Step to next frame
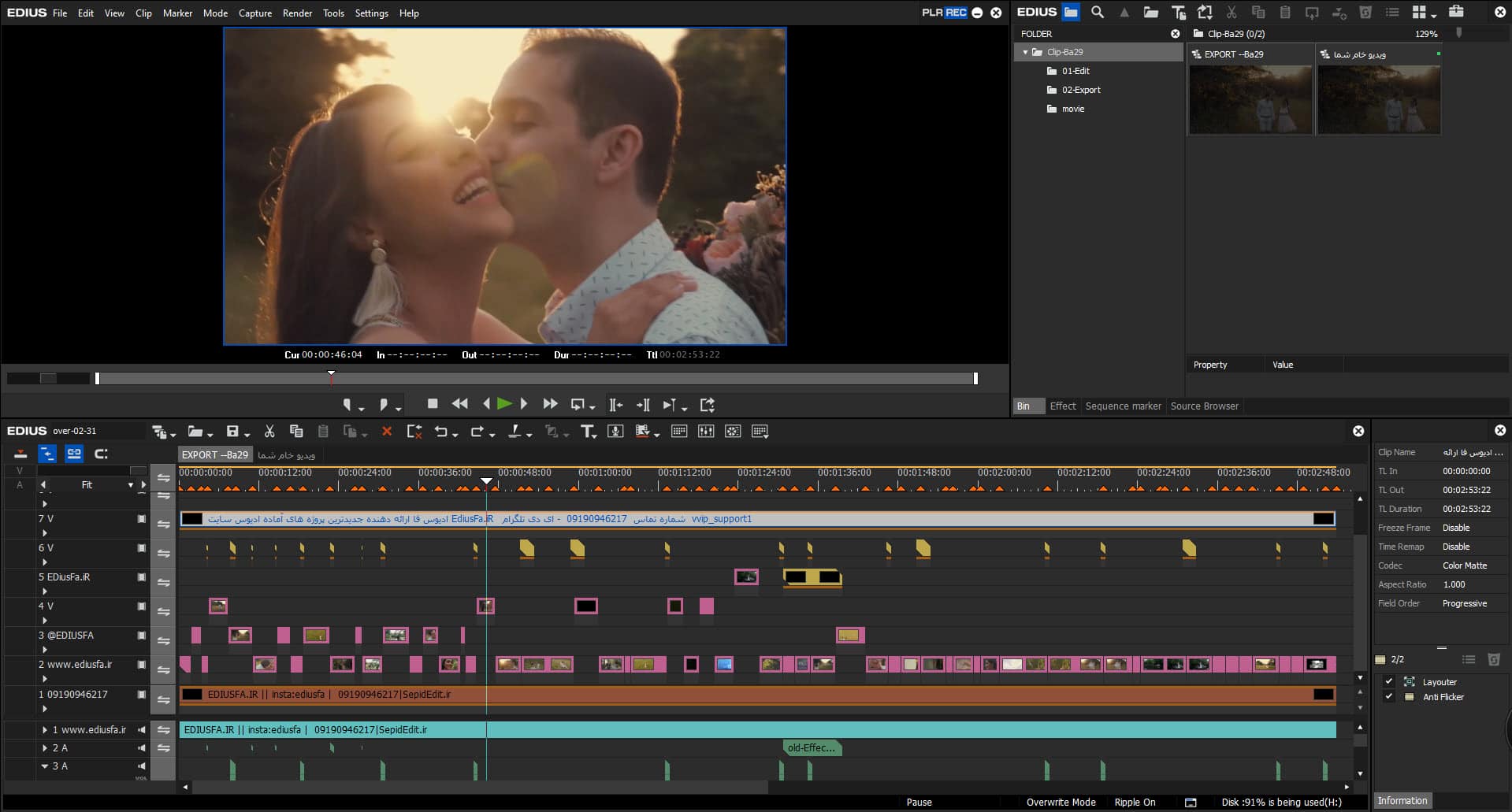Viewport: 1512px width, 812px height. click(524, 403)
